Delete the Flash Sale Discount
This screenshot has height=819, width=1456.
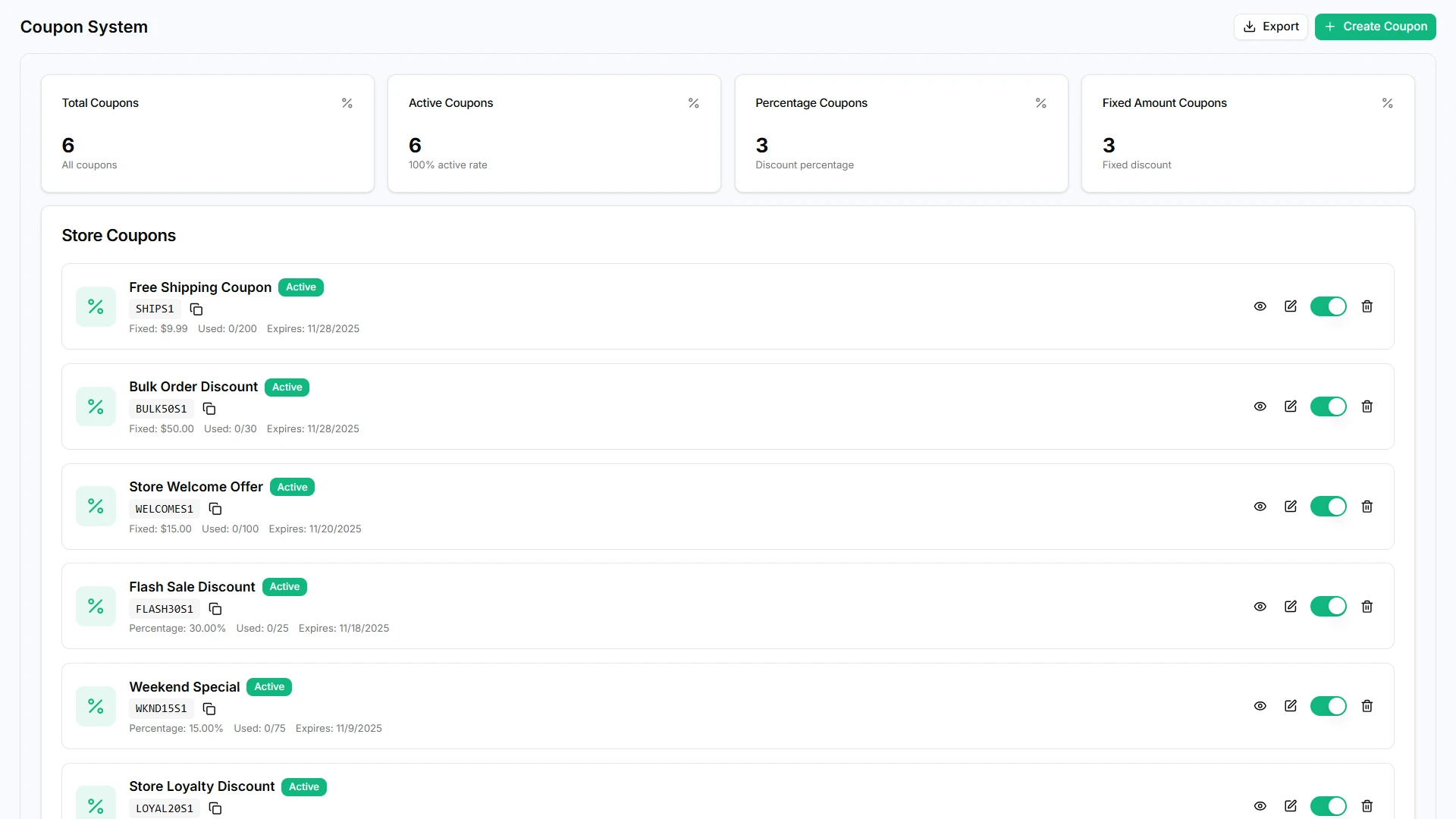pyautogui.click(x=1367, y=607)
